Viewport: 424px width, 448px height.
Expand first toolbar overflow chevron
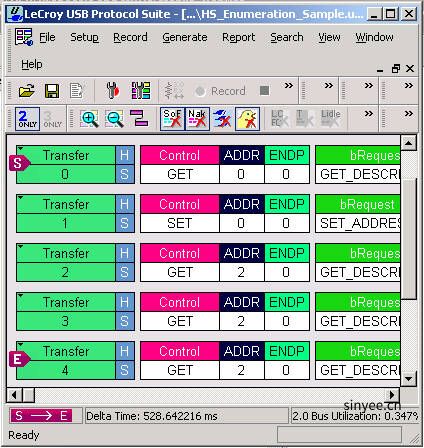289,86
